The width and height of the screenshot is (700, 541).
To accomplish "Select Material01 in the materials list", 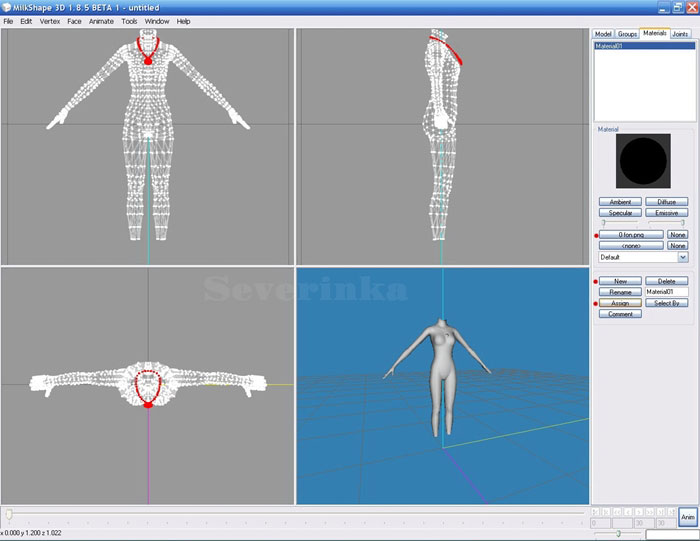I will point(611,46).
